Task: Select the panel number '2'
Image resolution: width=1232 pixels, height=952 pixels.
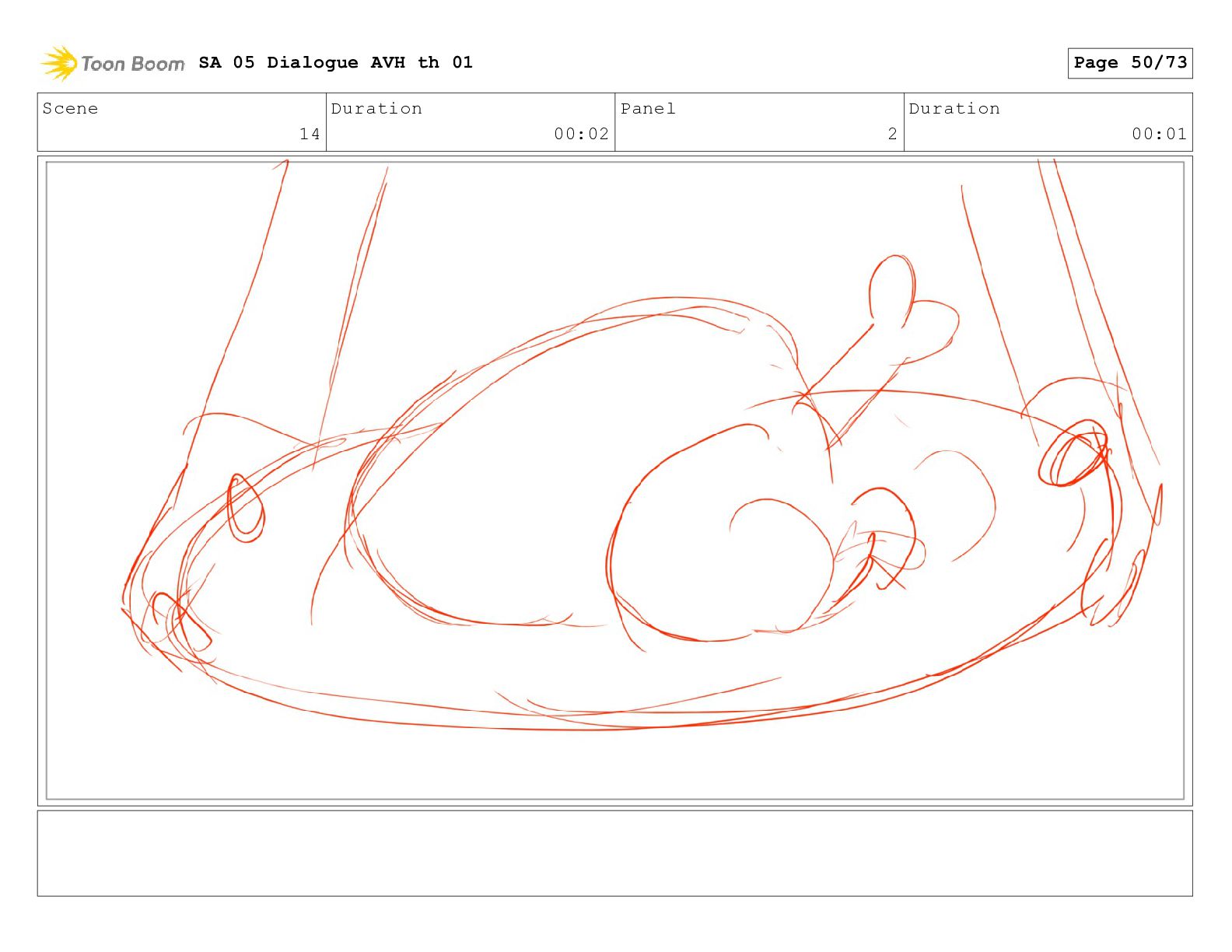Action: coord(892,134)
